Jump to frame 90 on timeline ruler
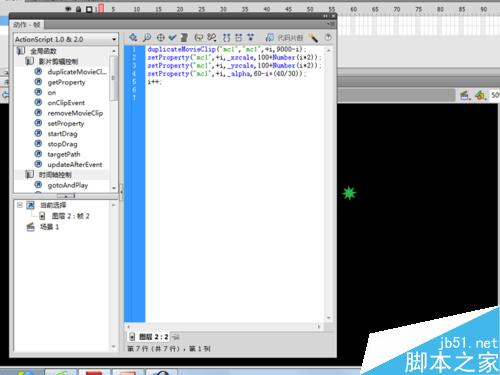The width and height of the screenshot is (500, 375). (483, 9)
